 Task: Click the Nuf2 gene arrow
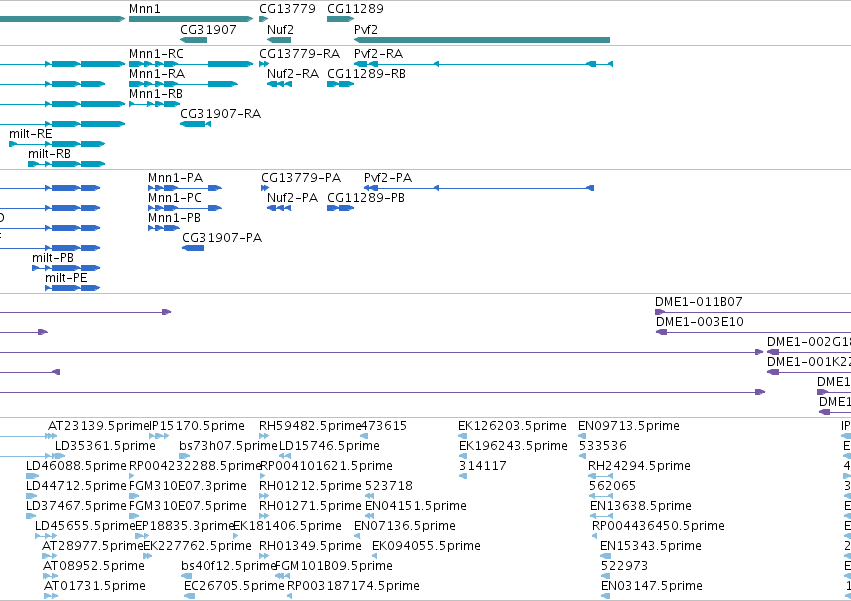click(279, 40)
